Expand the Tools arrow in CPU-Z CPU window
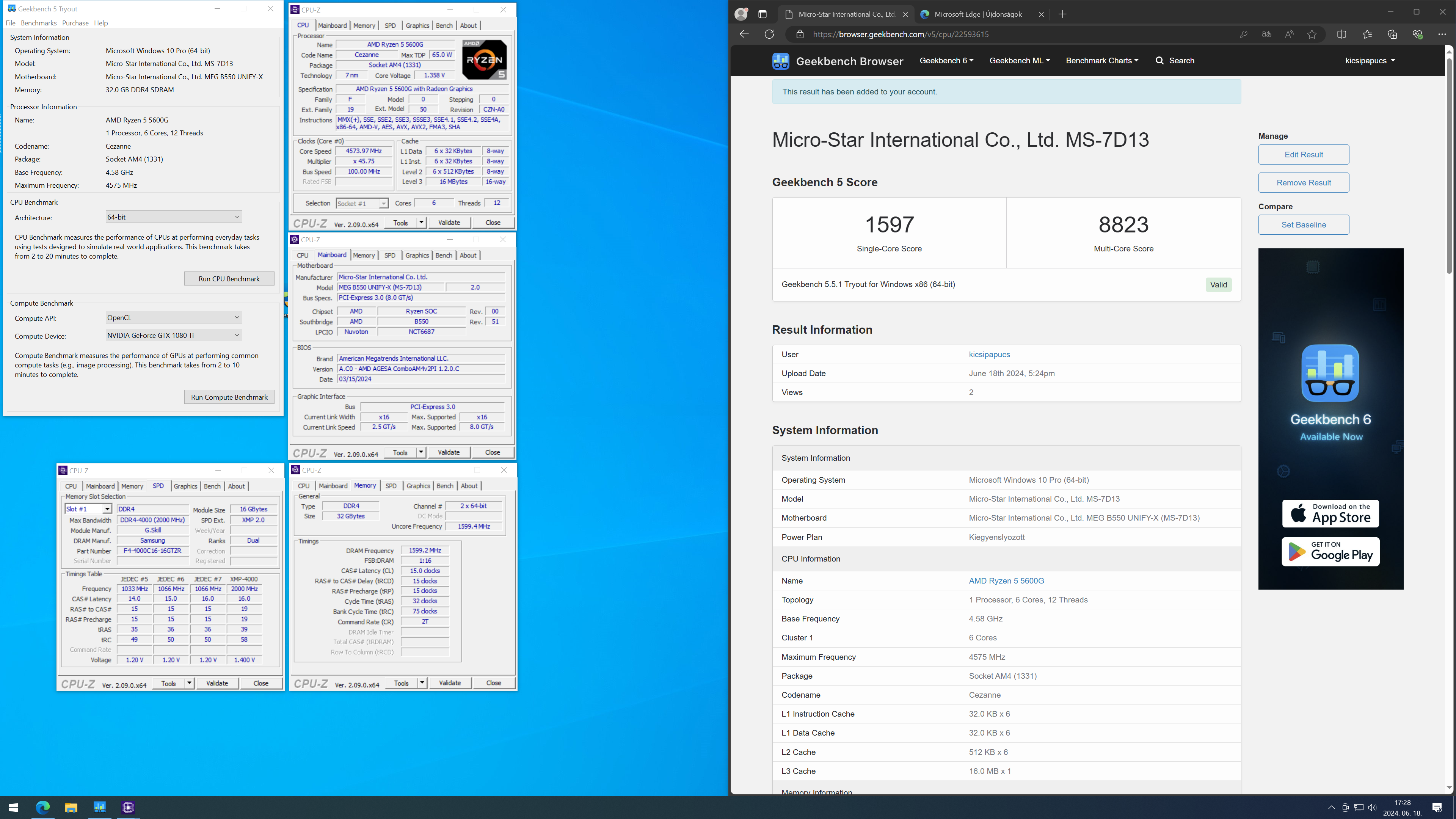 [x=421, y=223]
